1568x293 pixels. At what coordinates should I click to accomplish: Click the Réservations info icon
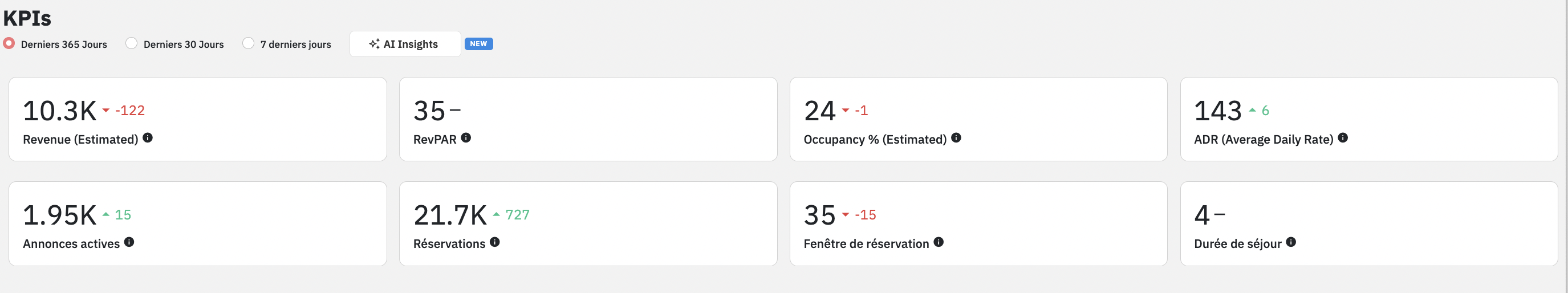point(495,242)
